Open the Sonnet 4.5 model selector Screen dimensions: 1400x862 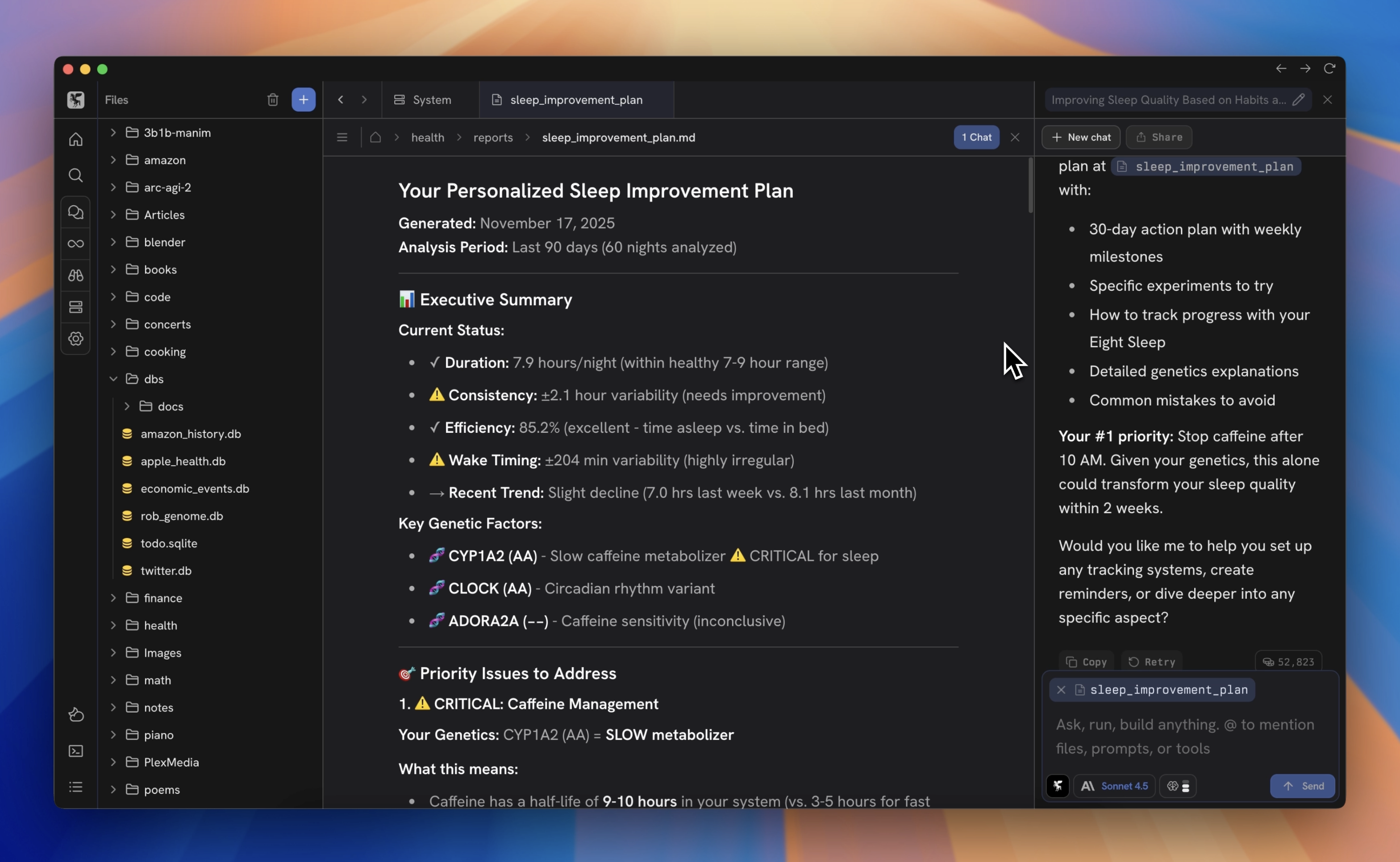click(x=1114, y=786)
